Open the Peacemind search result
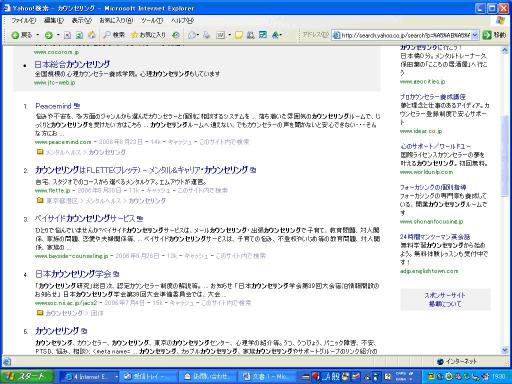 (53, 106)
